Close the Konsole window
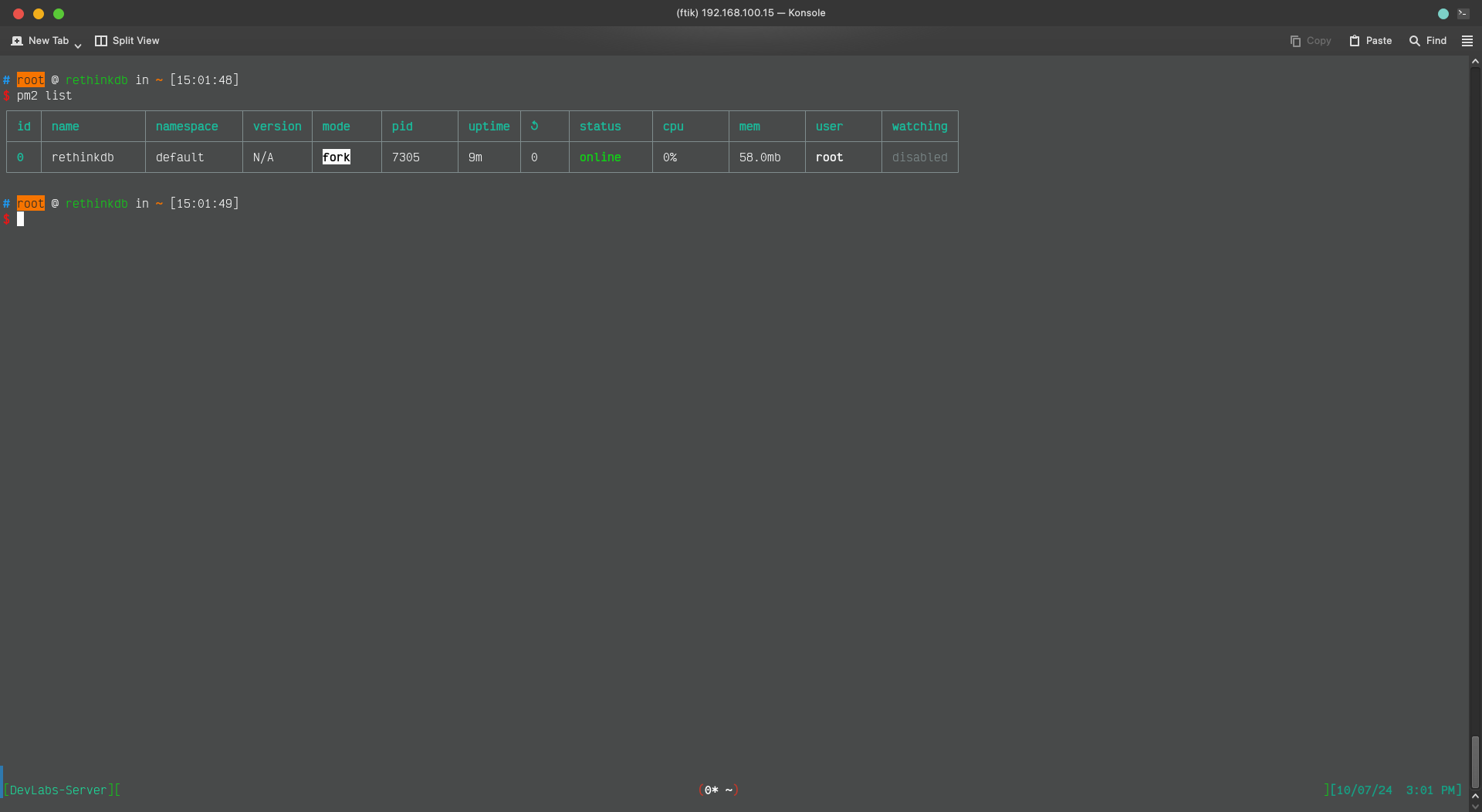Viewport: 1482px width, 812px height. click(19, 13)
